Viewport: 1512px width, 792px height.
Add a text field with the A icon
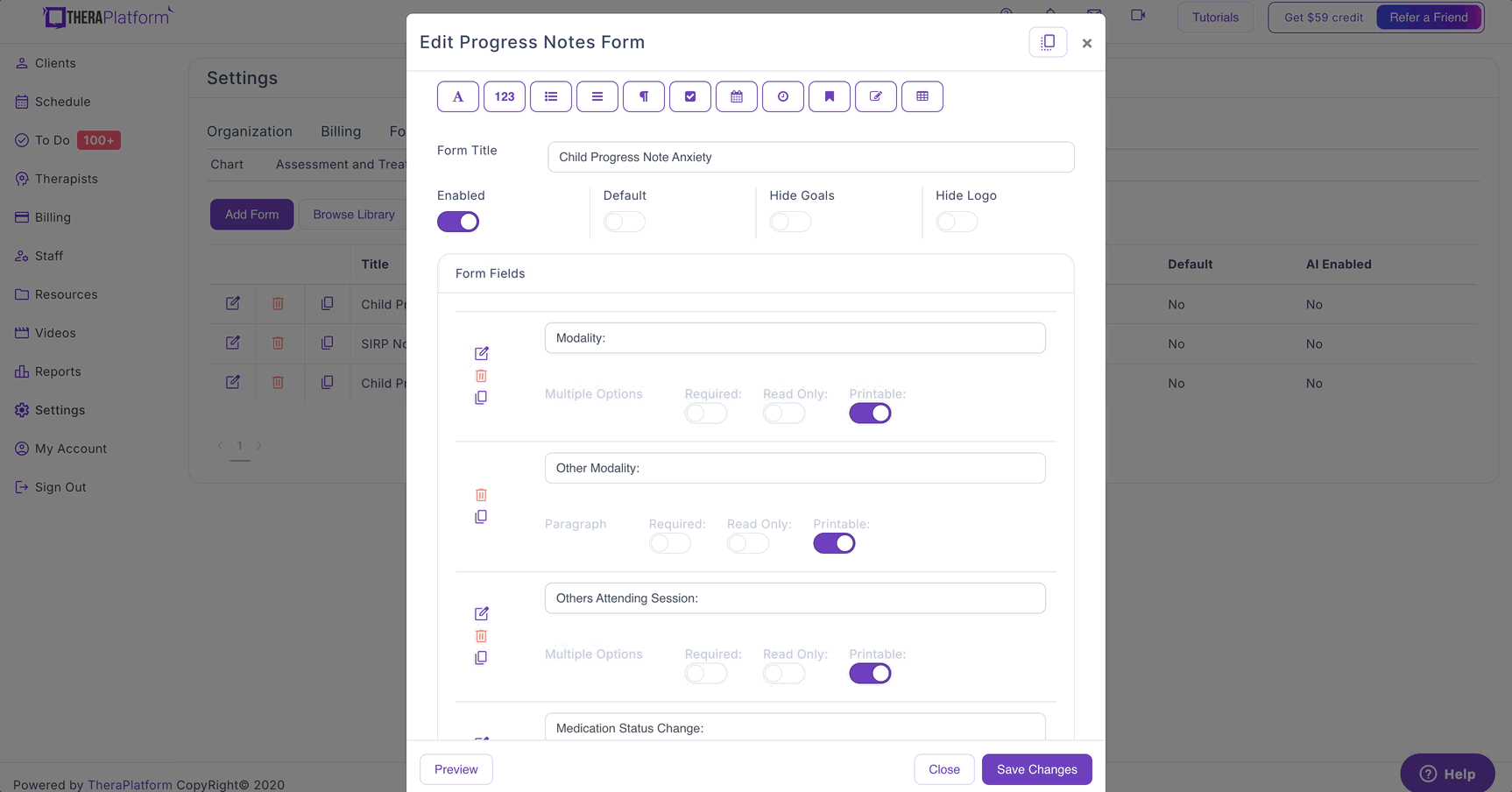(x=458, y=96)
